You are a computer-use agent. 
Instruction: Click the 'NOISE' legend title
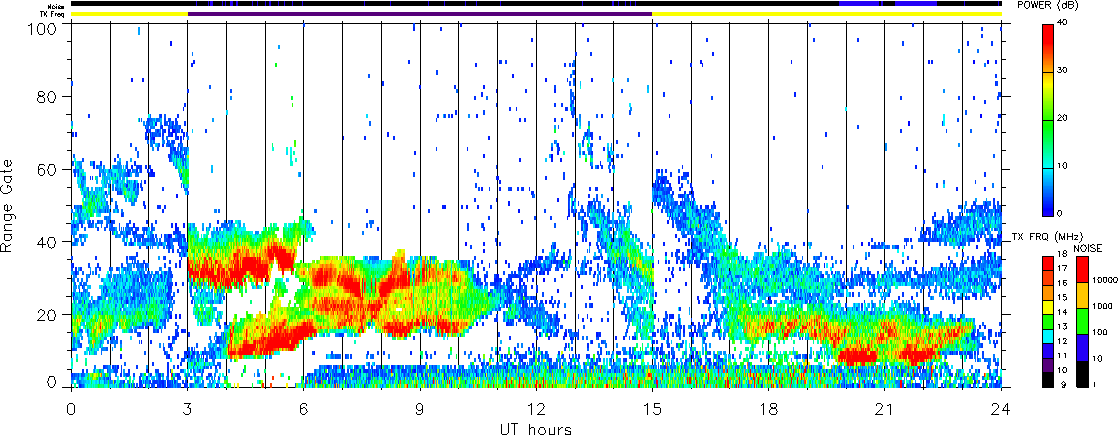1087,248
